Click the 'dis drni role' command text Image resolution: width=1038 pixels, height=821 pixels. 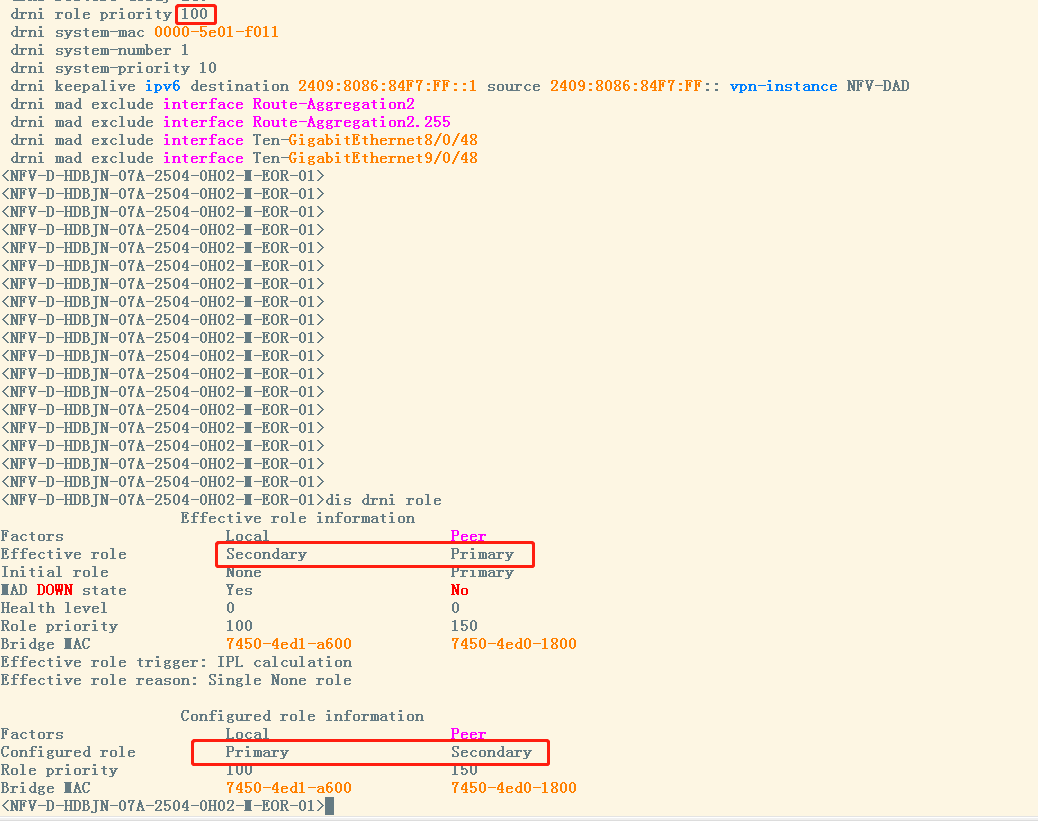tap(383, 500)
